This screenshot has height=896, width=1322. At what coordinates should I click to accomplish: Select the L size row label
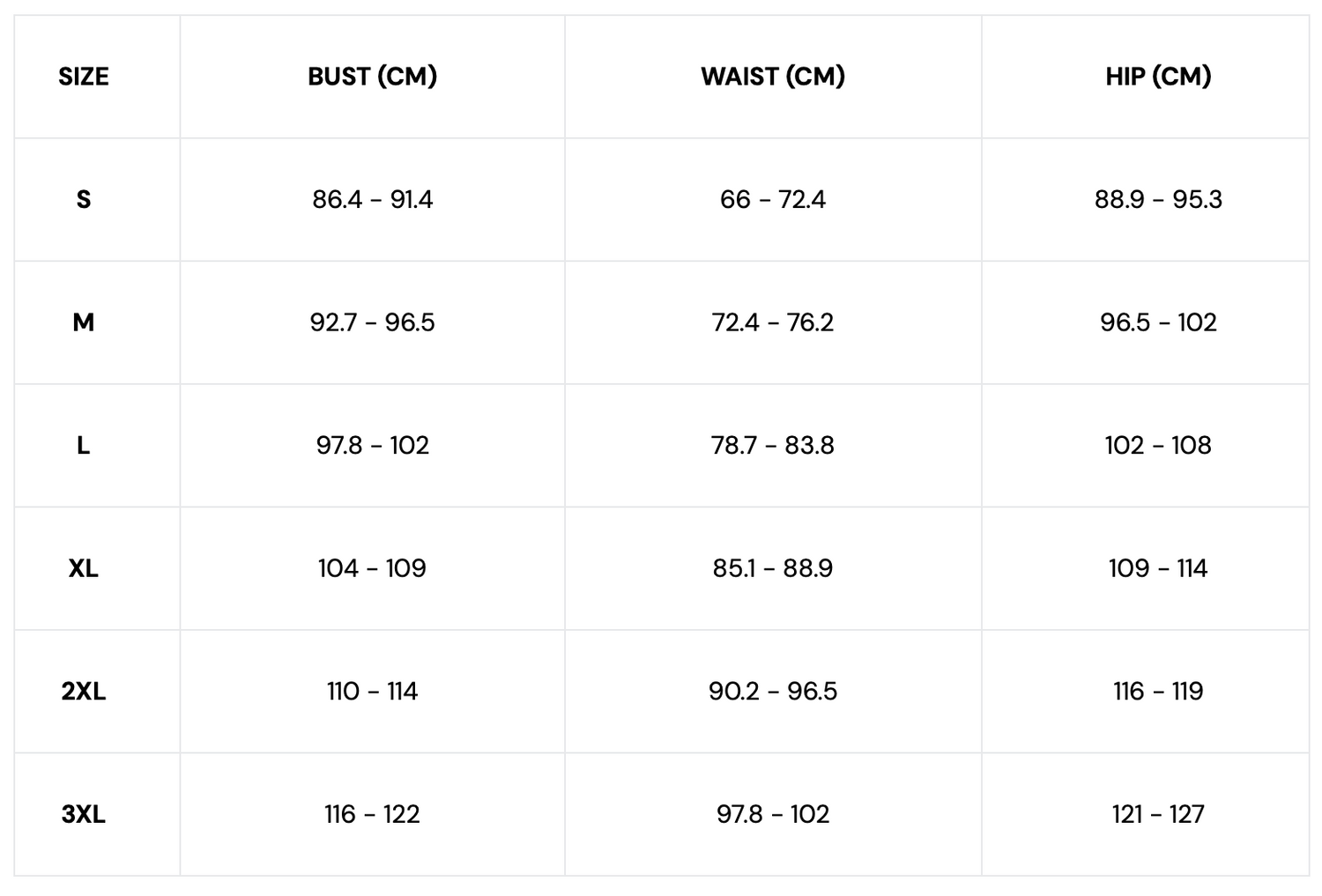84,446
